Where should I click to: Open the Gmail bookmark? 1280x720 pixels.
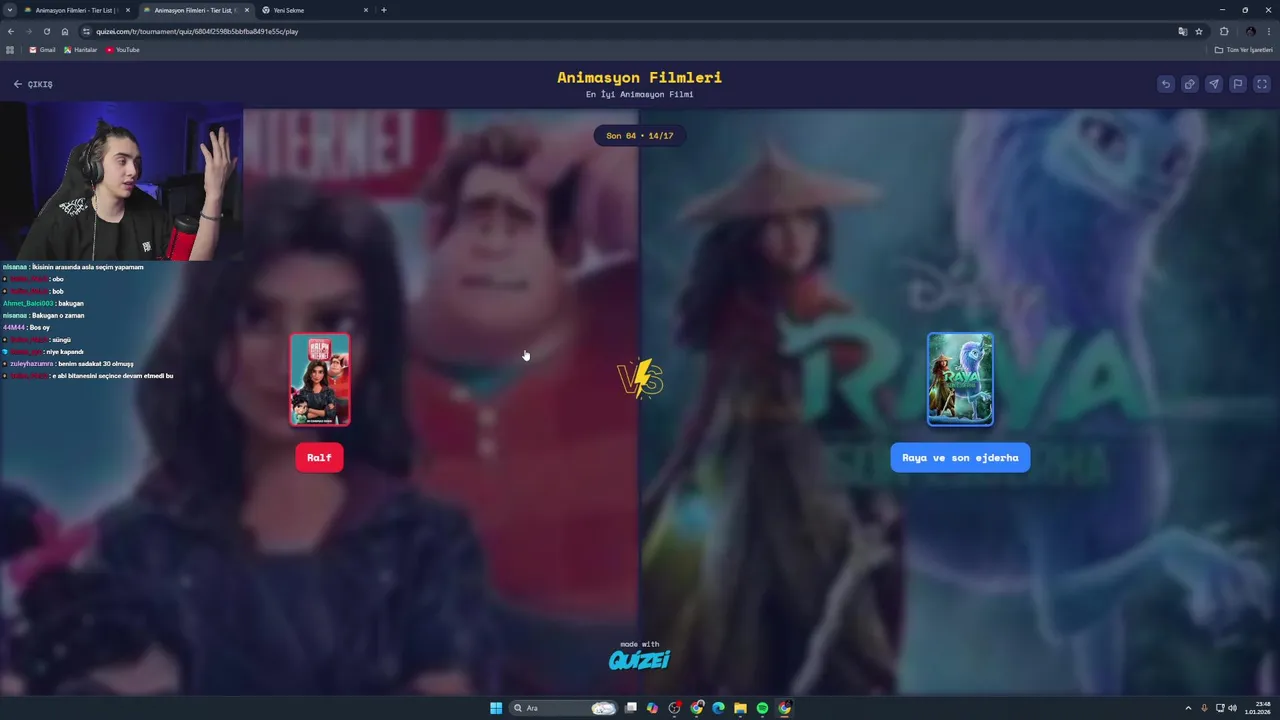pos(42,50)
